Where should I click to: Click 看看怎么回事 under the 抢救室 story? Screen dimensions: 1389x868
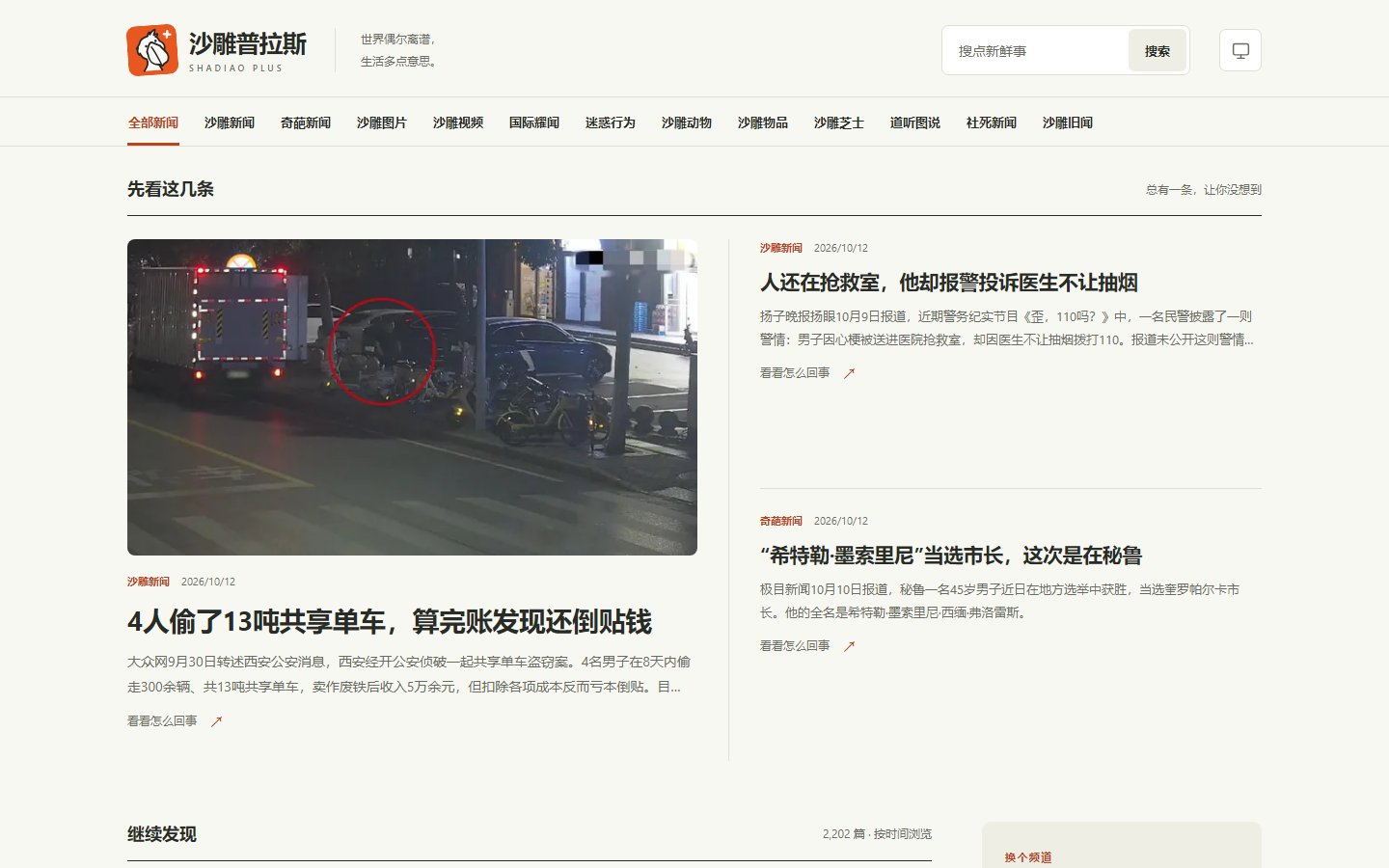pos(795,373)
